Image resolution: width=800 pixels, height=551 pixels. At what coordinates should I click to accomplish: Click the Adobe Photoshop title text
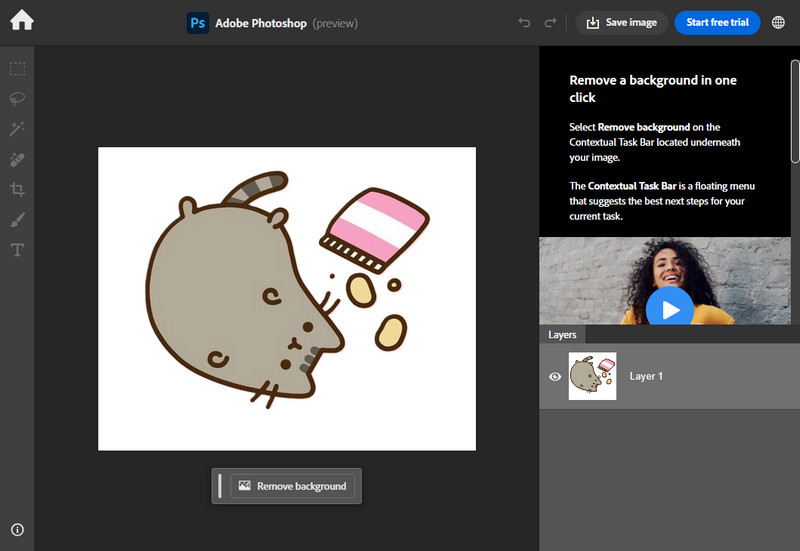pyautogui.click(x=261, y=23)
